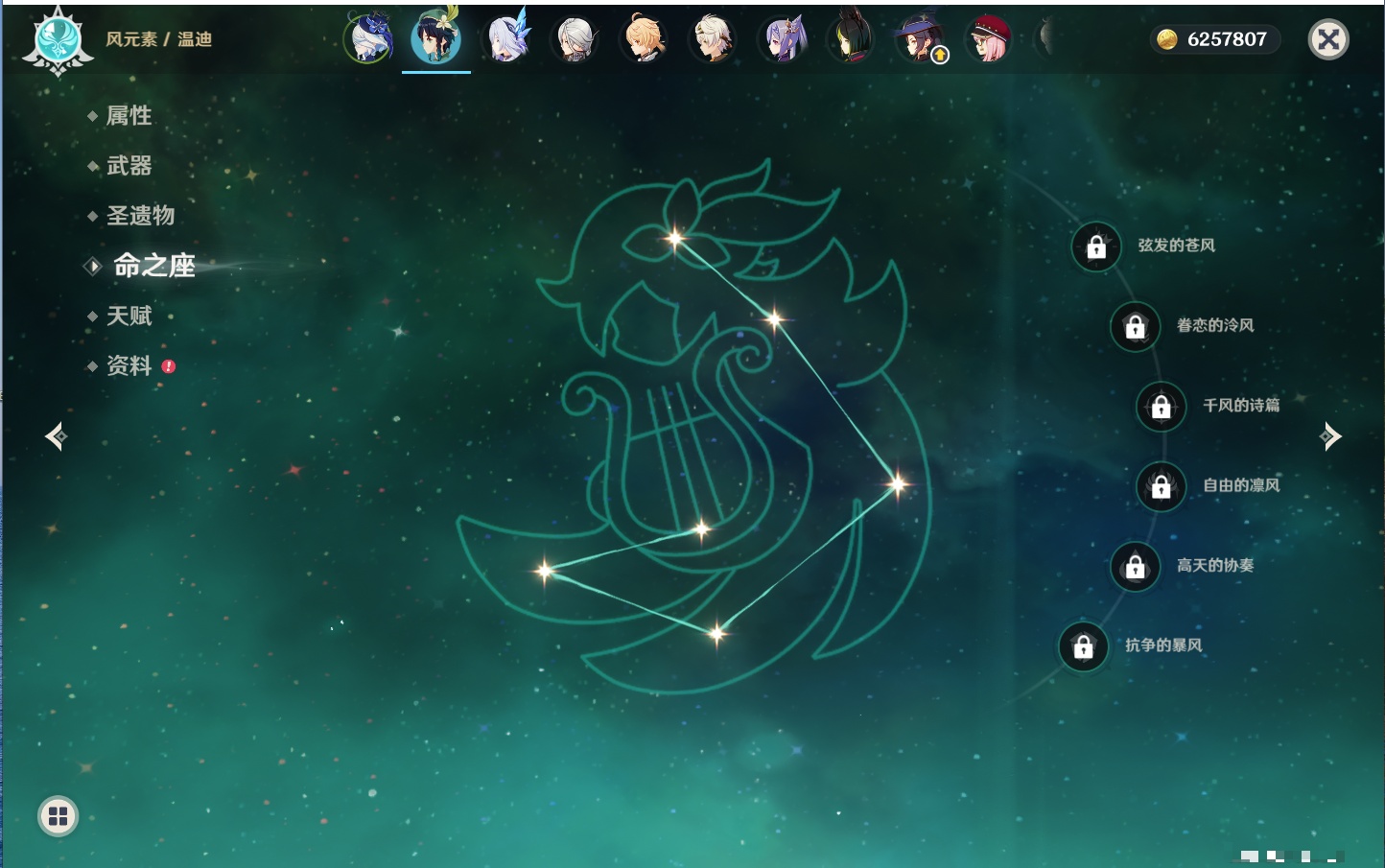Switch to the 天赋 talents page

point(129,316)
